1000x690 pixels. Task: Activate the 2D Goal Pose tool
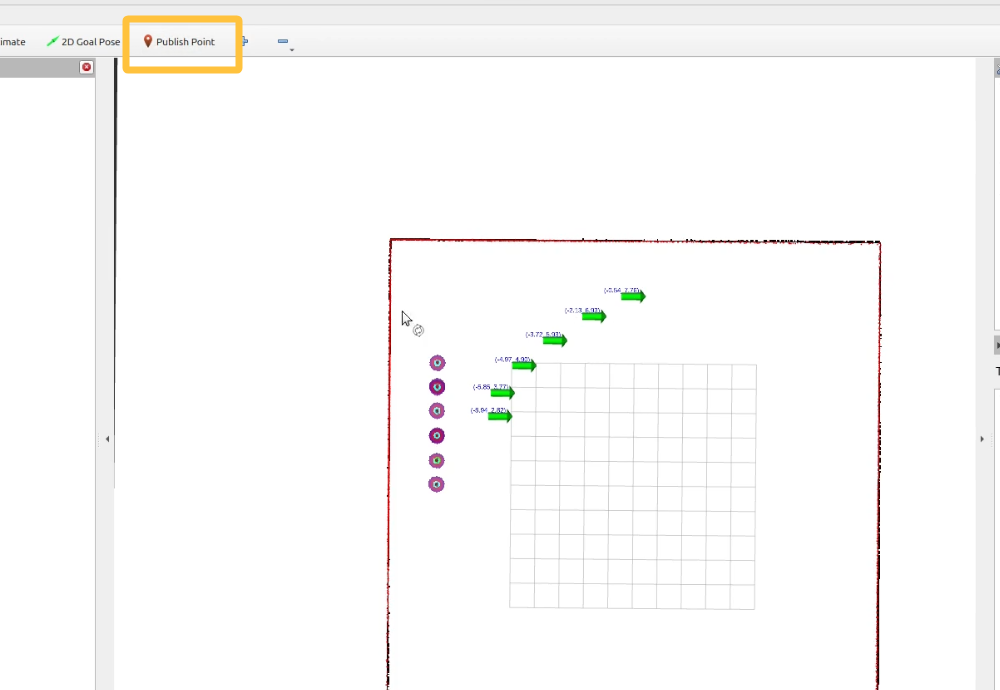[x=84, y=42]
